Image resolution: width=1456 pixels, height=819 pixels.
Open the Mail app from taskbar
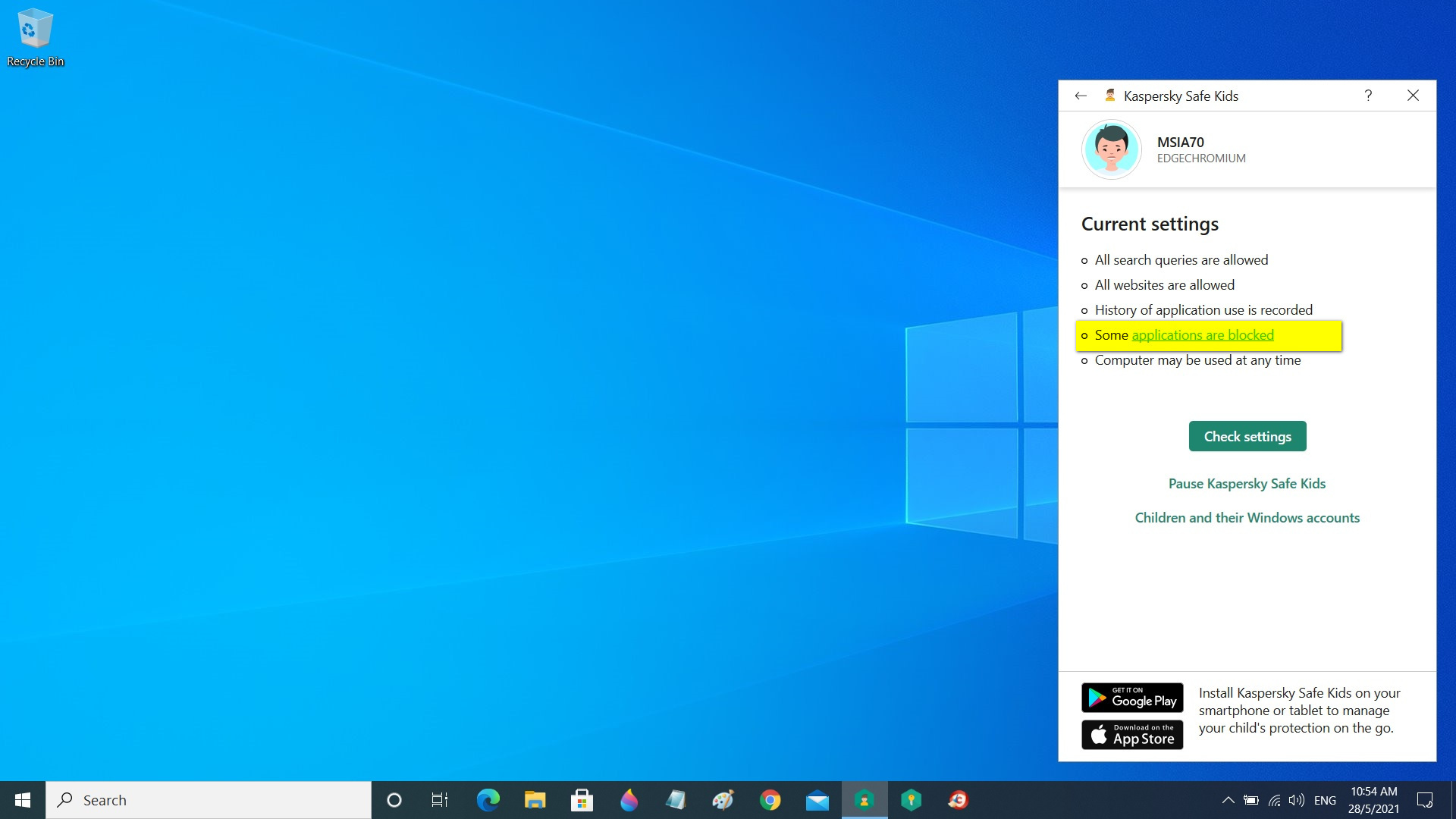click(817, 800)
